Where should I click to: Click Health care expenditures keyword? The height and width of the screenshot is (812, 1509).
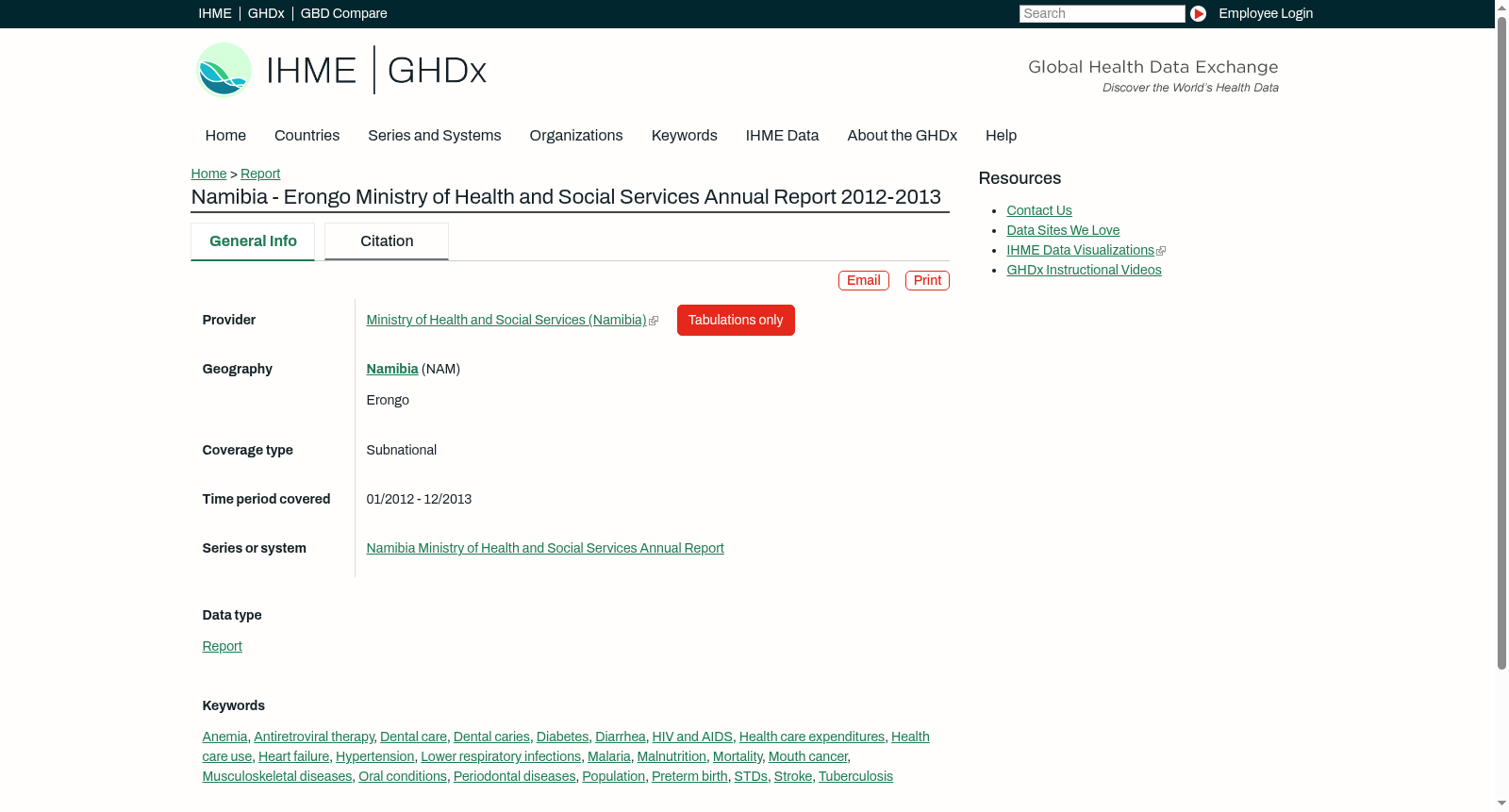click(x=812, y=737)
